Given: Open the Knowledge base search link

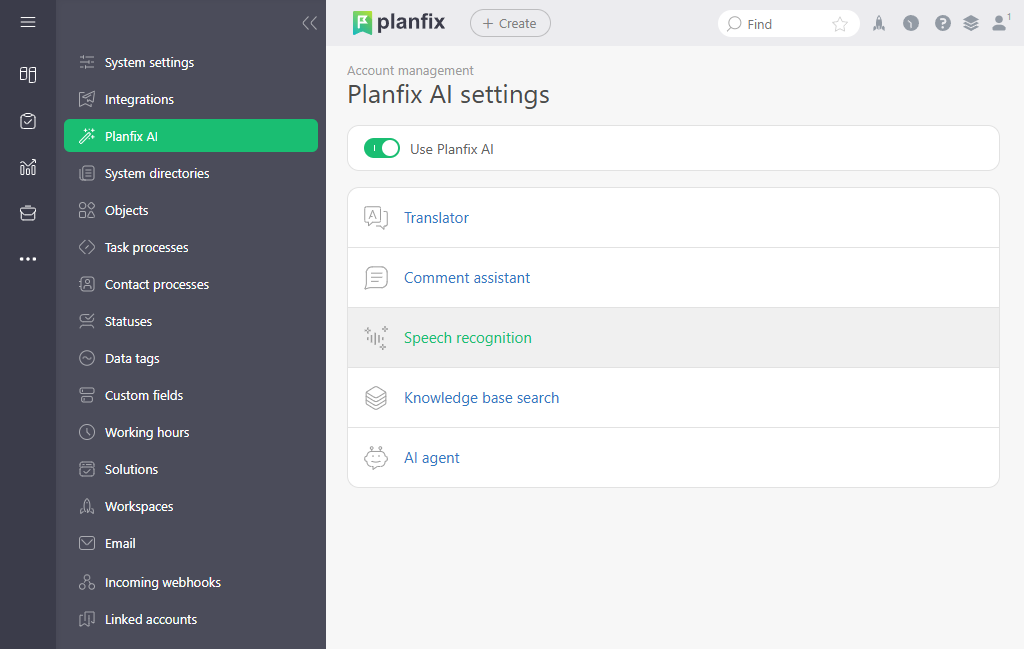Looking at the screenshot, I should (x=481, y=398).
